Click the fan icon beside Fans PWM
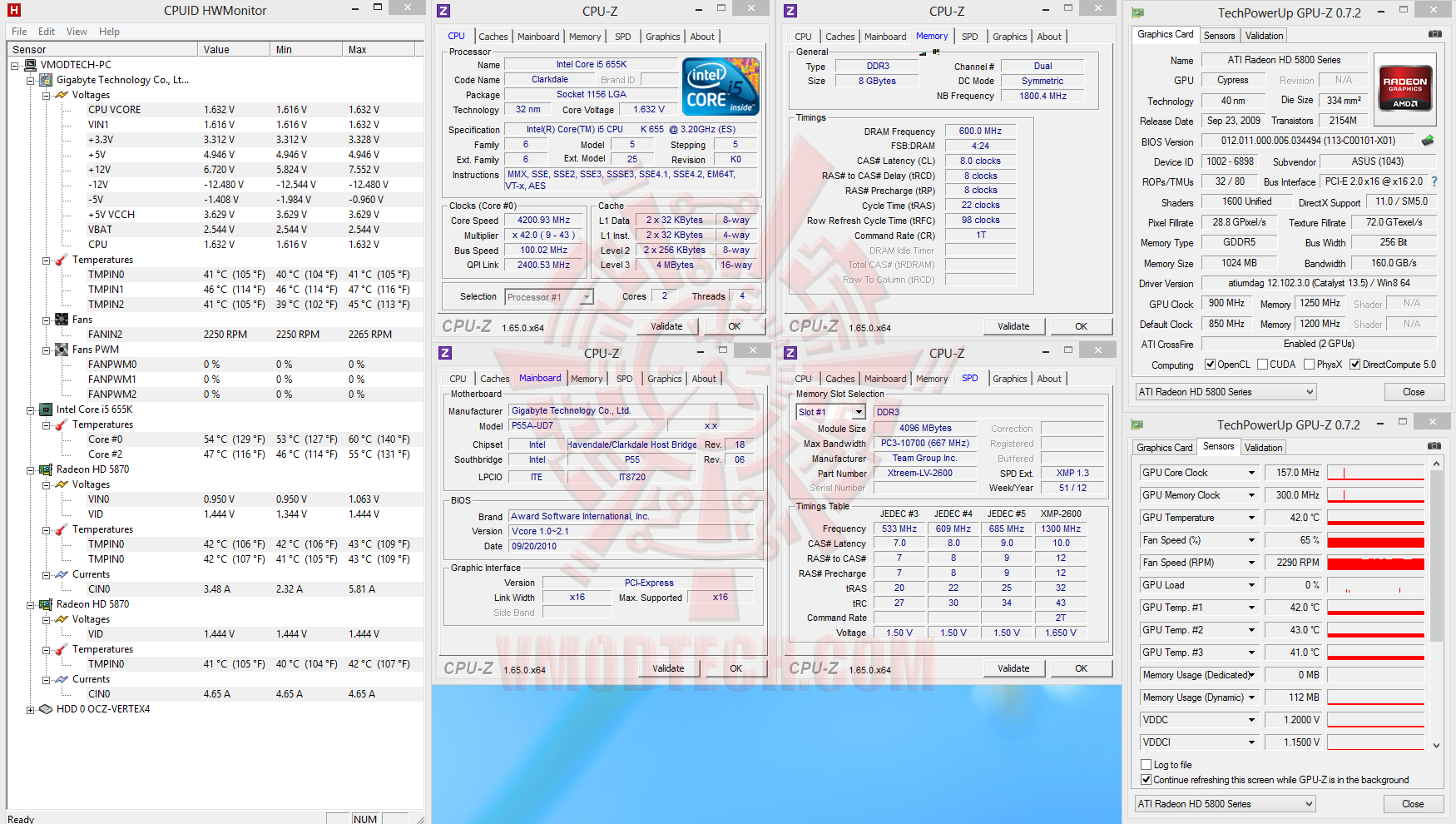The height and width of the screenshot is (824, 1456). 62,350
